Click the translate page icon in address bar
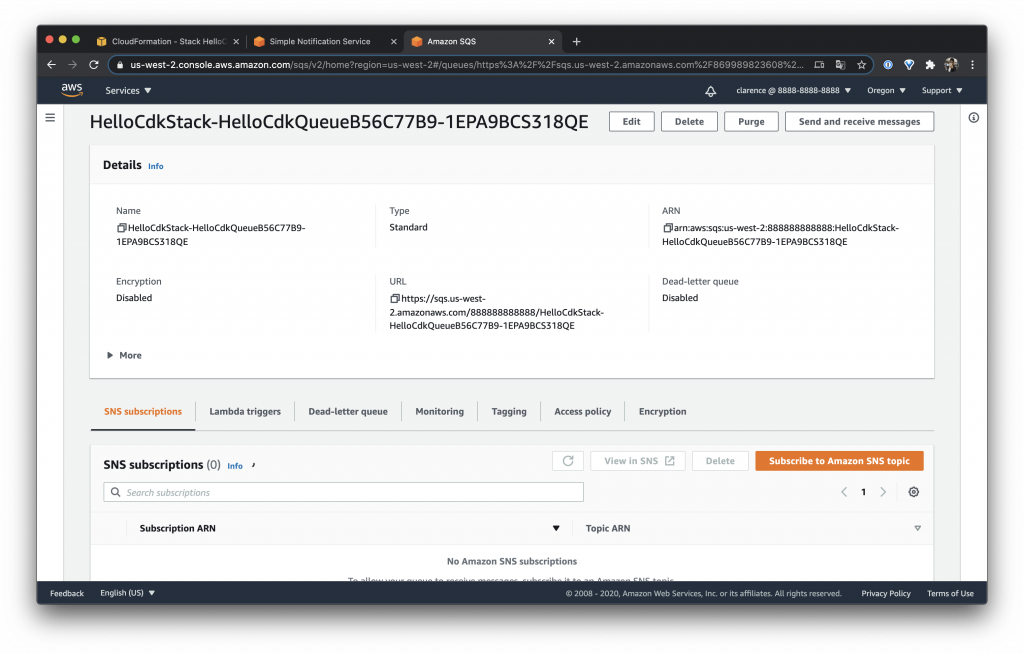Image resolution: width=1024 pixels, height=653 pixels. coord(840,65)
